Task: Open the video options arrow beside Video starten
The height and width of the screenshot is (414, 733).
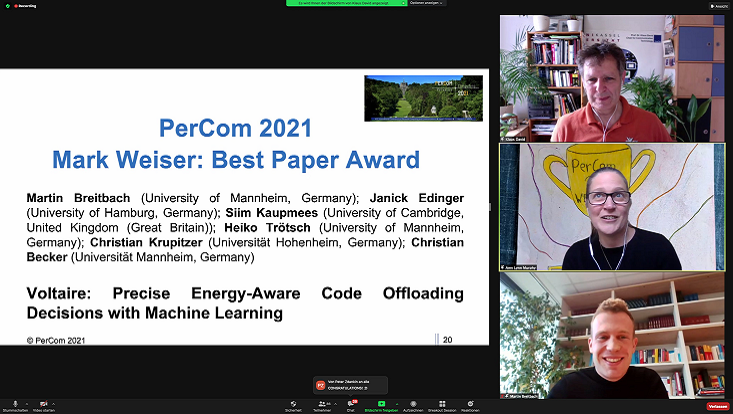Action: click(x=53, y=404)
